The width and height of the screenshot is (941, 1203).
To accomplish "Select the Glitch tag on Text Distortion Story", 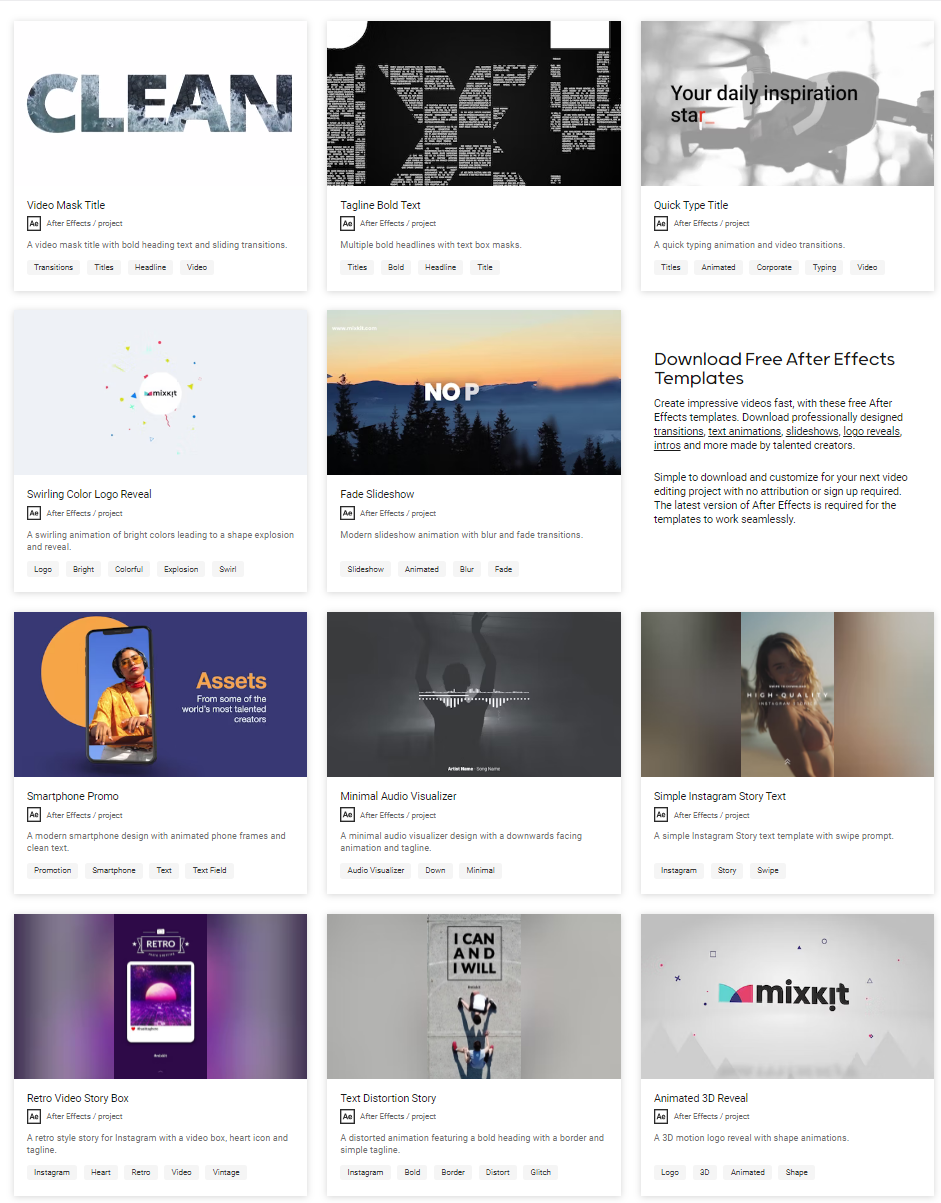I will (540, 1172).
